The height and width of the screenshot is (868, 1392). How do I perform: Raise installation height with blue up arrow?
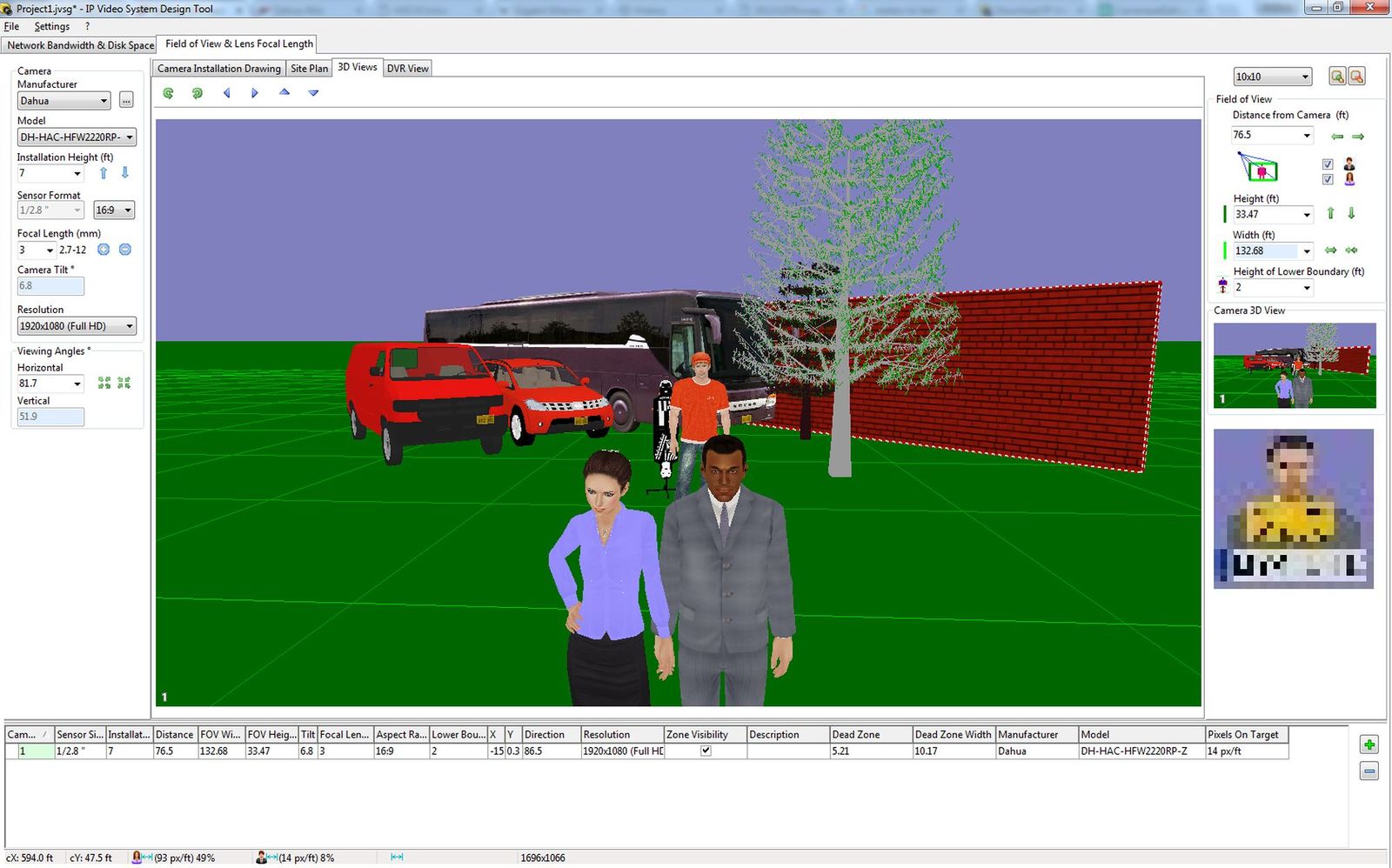point(104,173)
